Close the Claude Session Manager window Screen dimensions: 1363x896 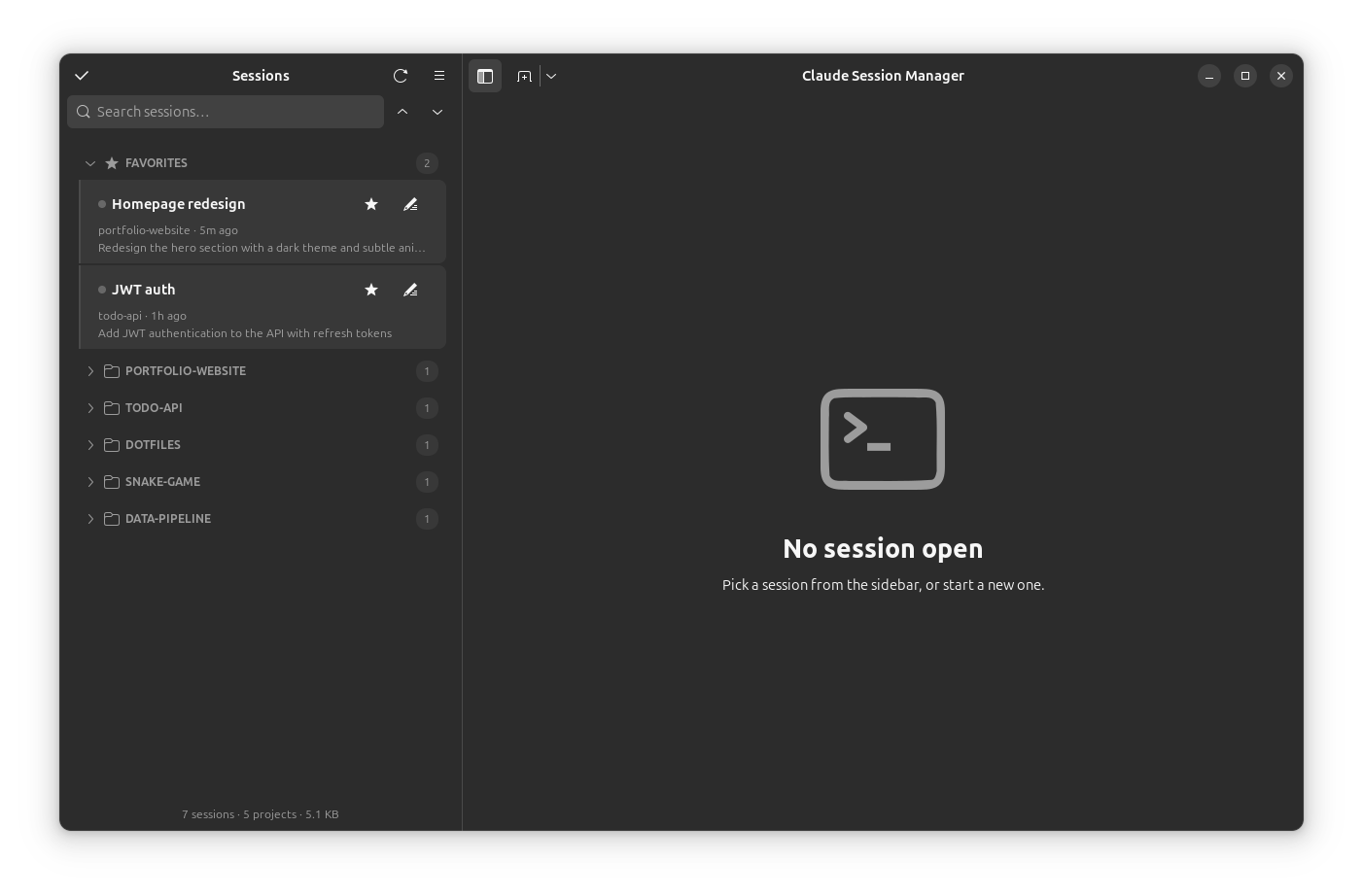(1281, 76)
